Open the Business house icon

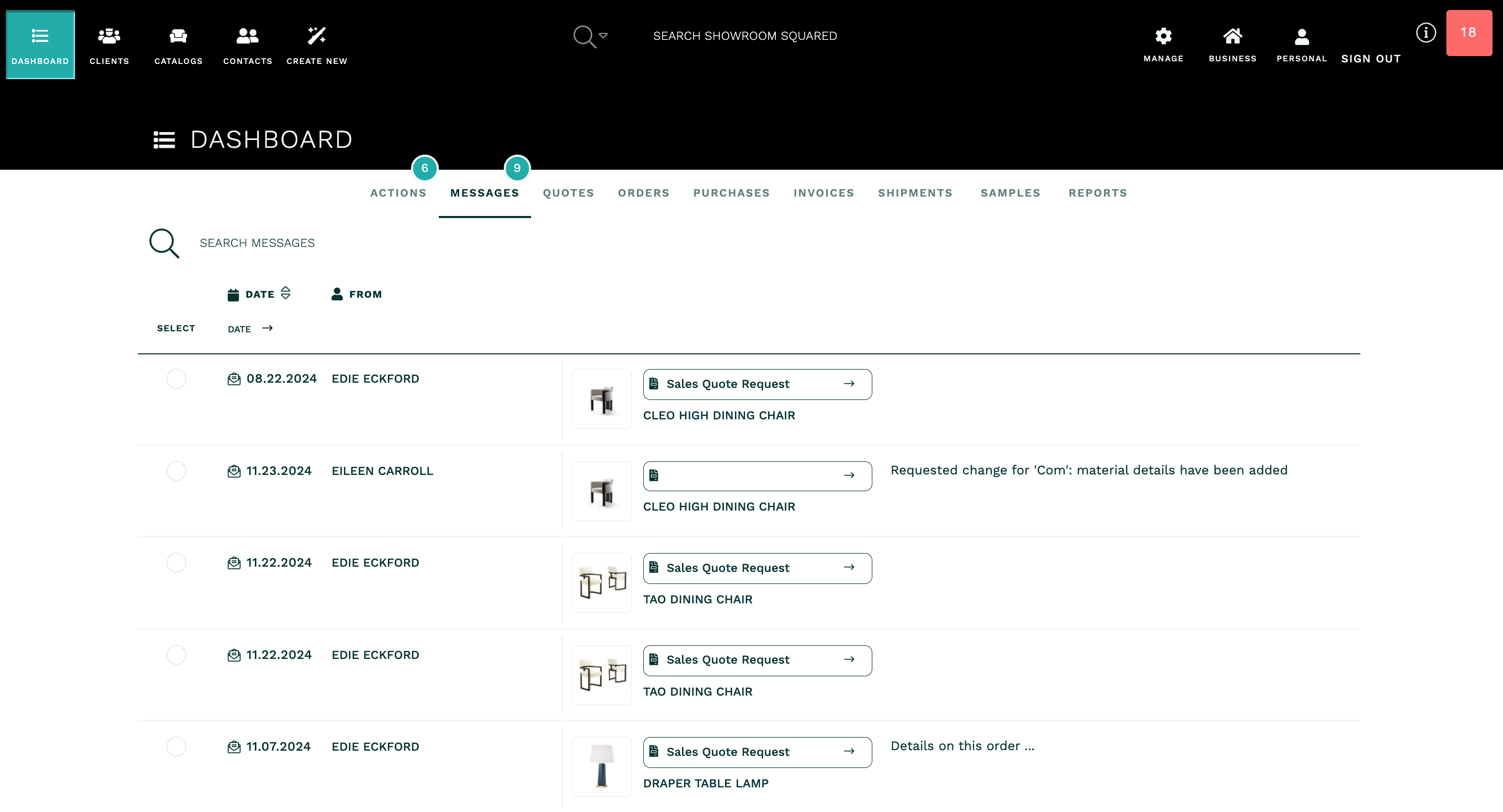[x=1232, y=36]
